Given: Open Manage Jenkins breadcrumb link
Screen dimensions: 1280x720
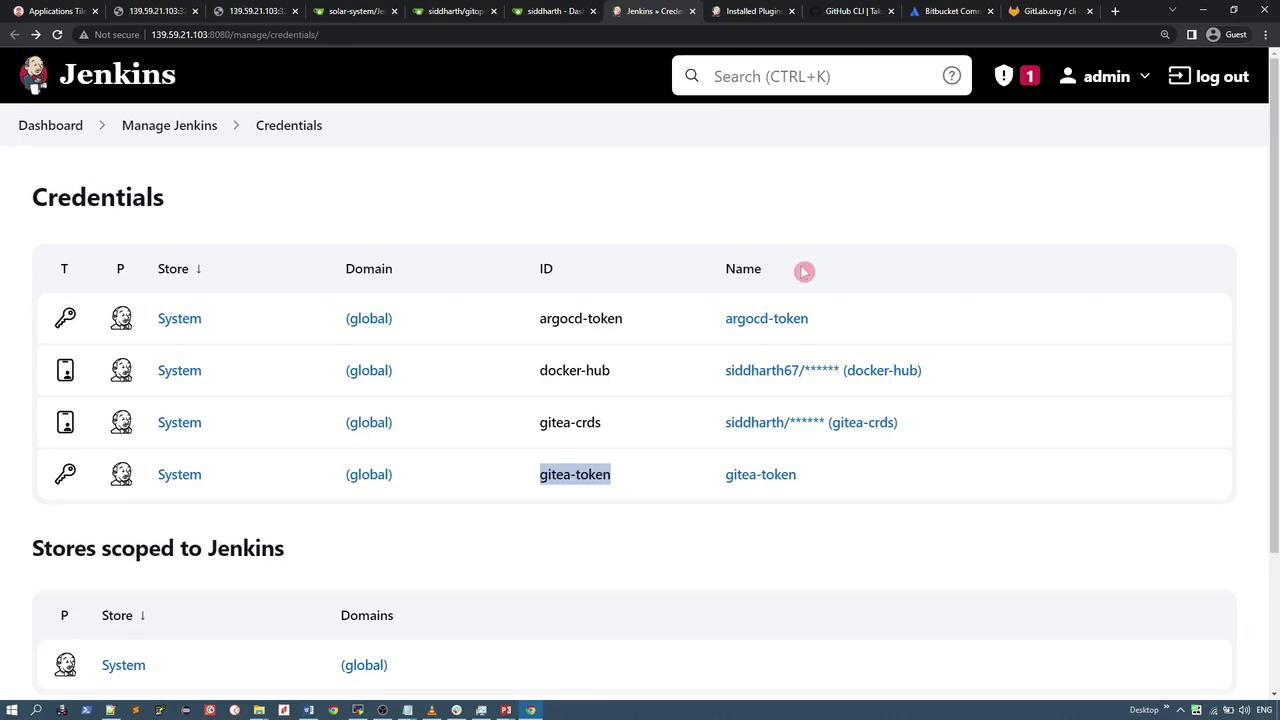Looking at the screenshot, I should click(169, 125).
